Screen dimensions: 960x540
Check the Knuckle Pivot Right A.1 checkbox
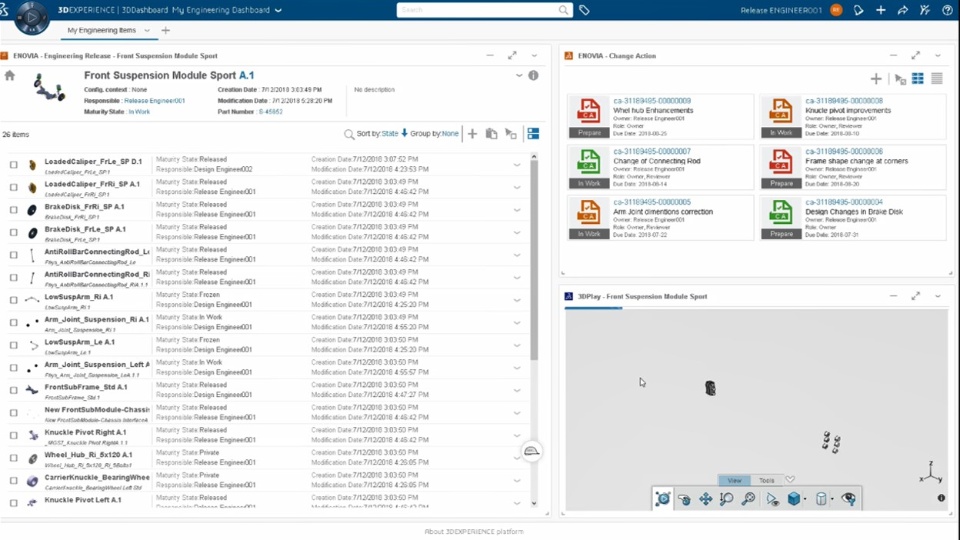point(13,435)
